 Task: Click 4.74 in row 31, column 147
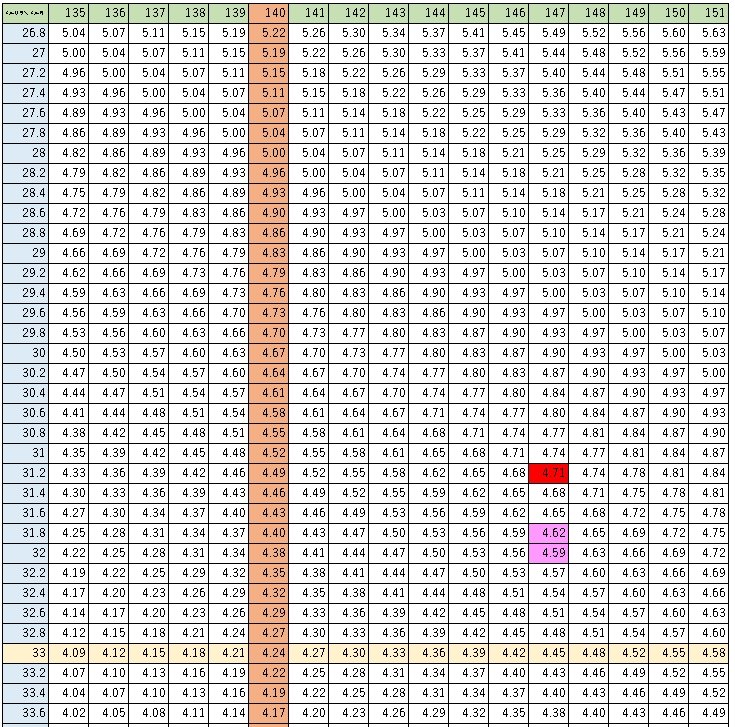[x=548, y=453]
